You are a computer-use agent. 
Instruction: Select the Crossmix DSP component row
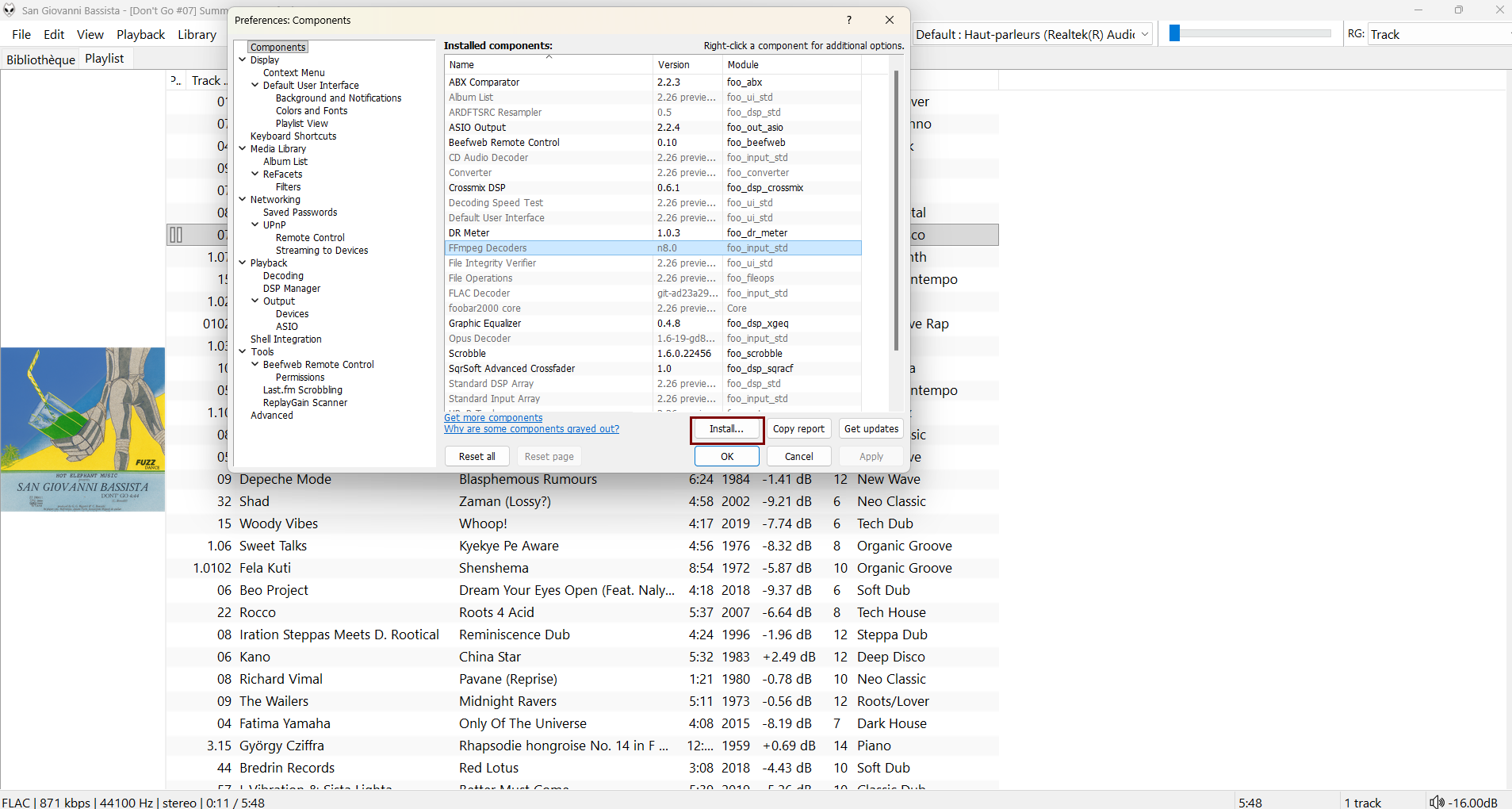tap(653, 187)
